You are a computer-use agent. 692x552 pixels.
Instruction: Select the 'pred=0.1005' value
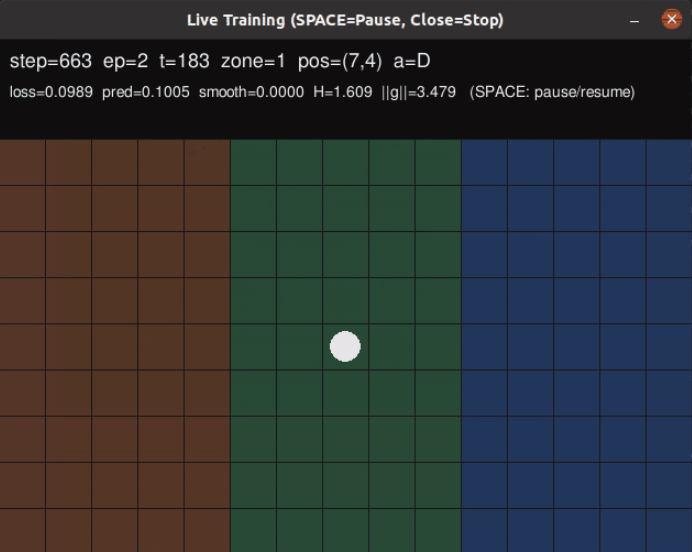pyautogui.click(x=146, y=92)
